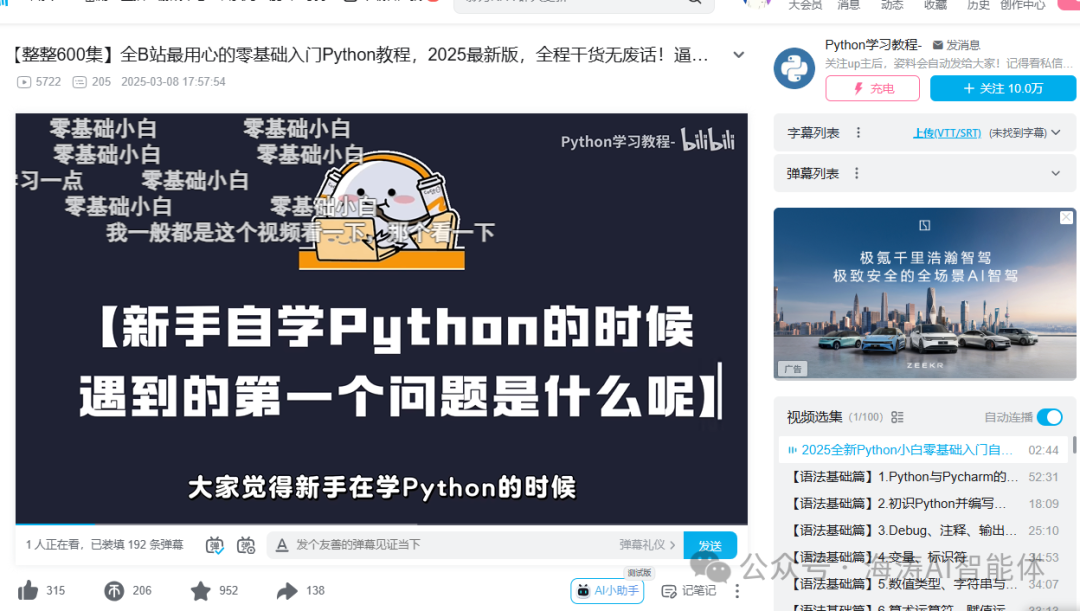
Task: Click the 上传(VTT/SRT) subtitle upload link
Action: (x=947, y=132)
